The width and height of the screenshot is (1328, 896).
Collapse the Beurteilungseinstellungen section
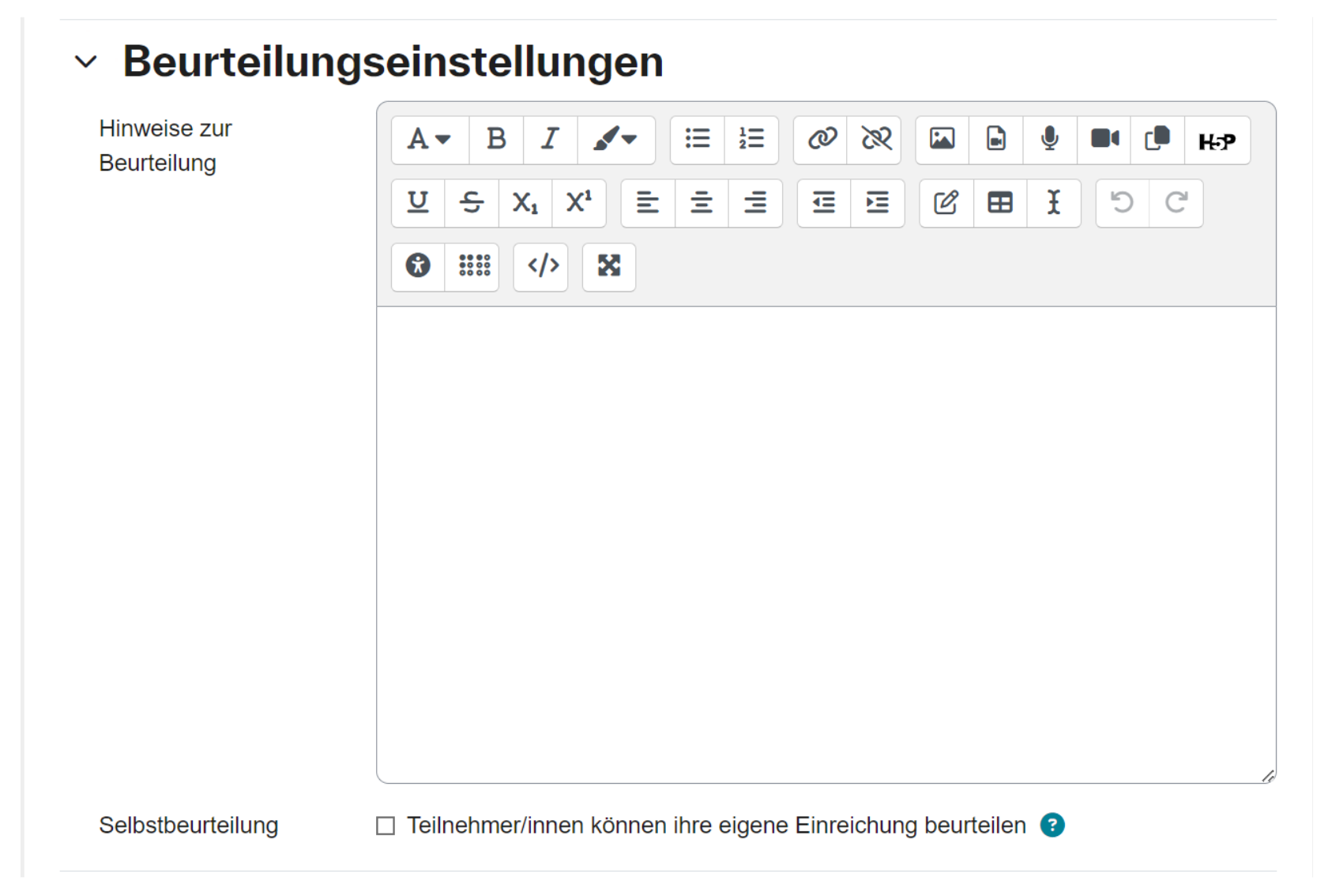click(x=87, y=60)
